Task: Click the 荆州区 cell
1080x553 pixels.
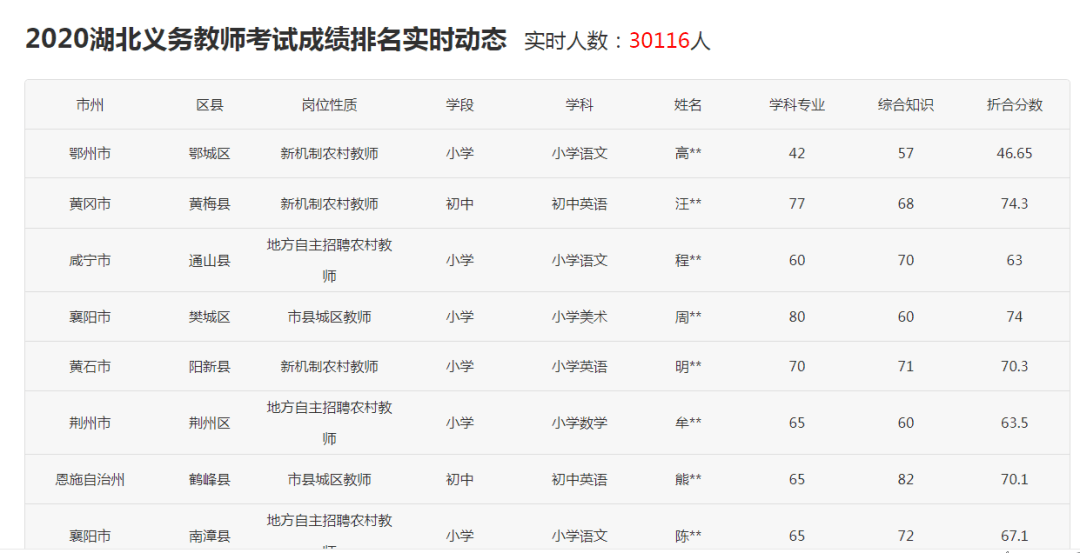Action: [x=209, y=423]
